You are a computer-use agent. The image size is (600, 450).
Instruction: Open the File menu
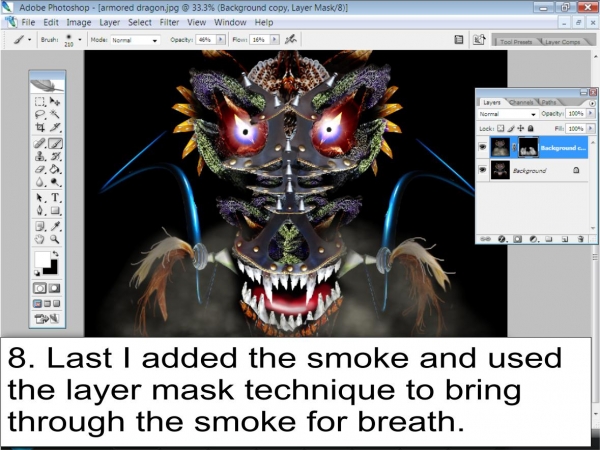[28, 23]
